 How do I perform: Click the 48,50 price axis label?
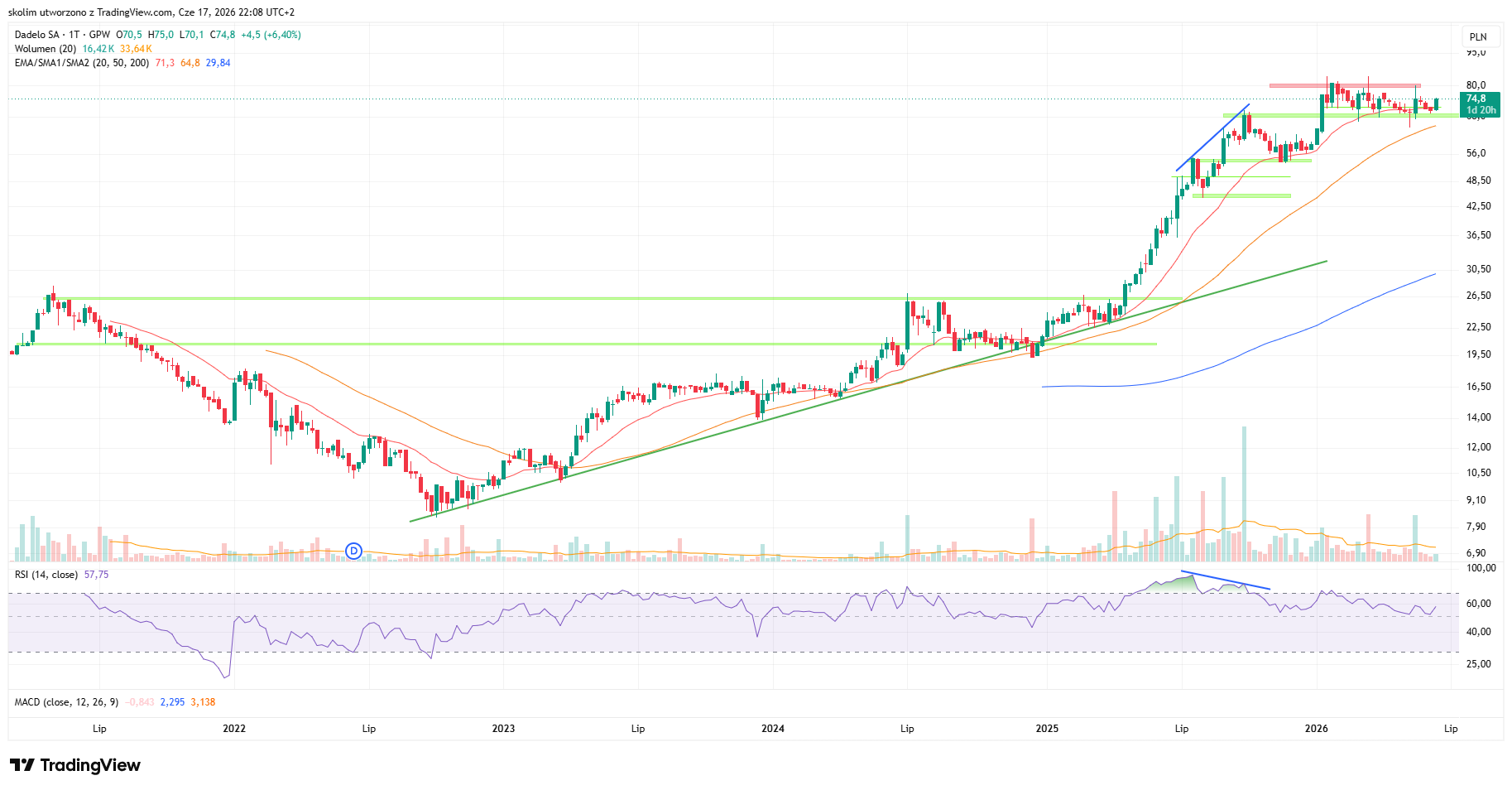(x=1479, y=181)
